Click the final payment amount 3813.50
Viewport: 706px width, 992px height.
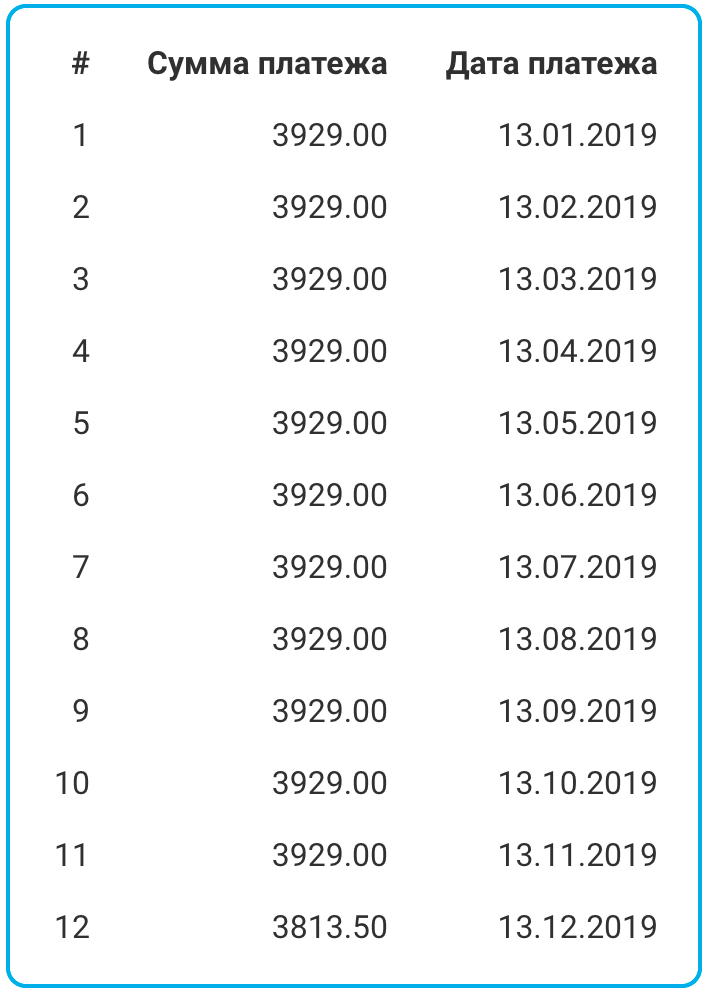330,927
